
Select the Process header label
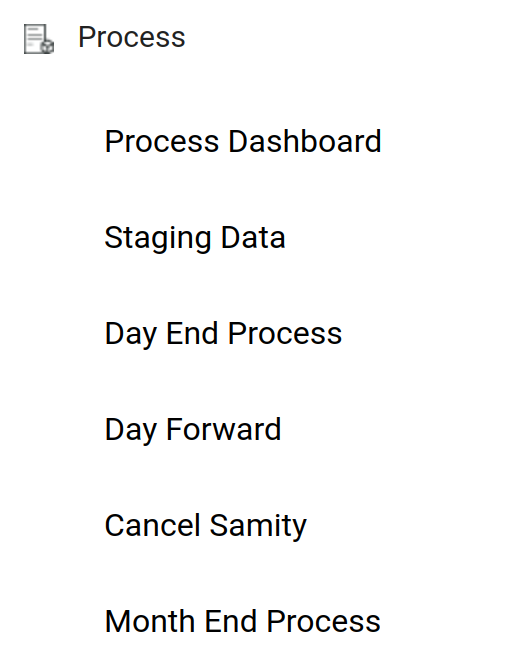tap(132, 37)
